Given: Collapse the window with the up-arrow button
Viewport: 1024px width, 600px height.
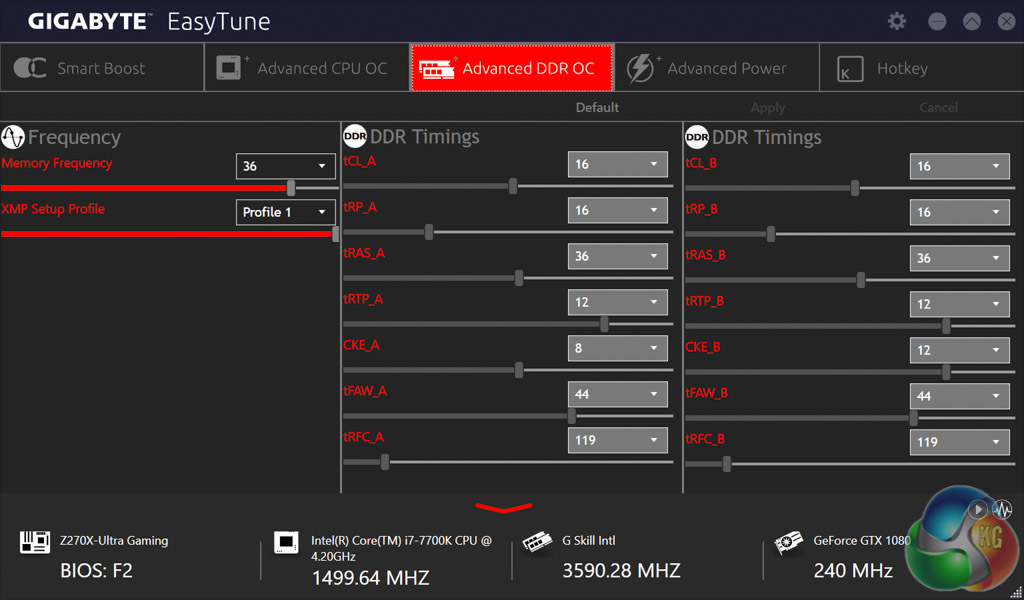Looking at the screenshot, I should click(x=972, y=22).
